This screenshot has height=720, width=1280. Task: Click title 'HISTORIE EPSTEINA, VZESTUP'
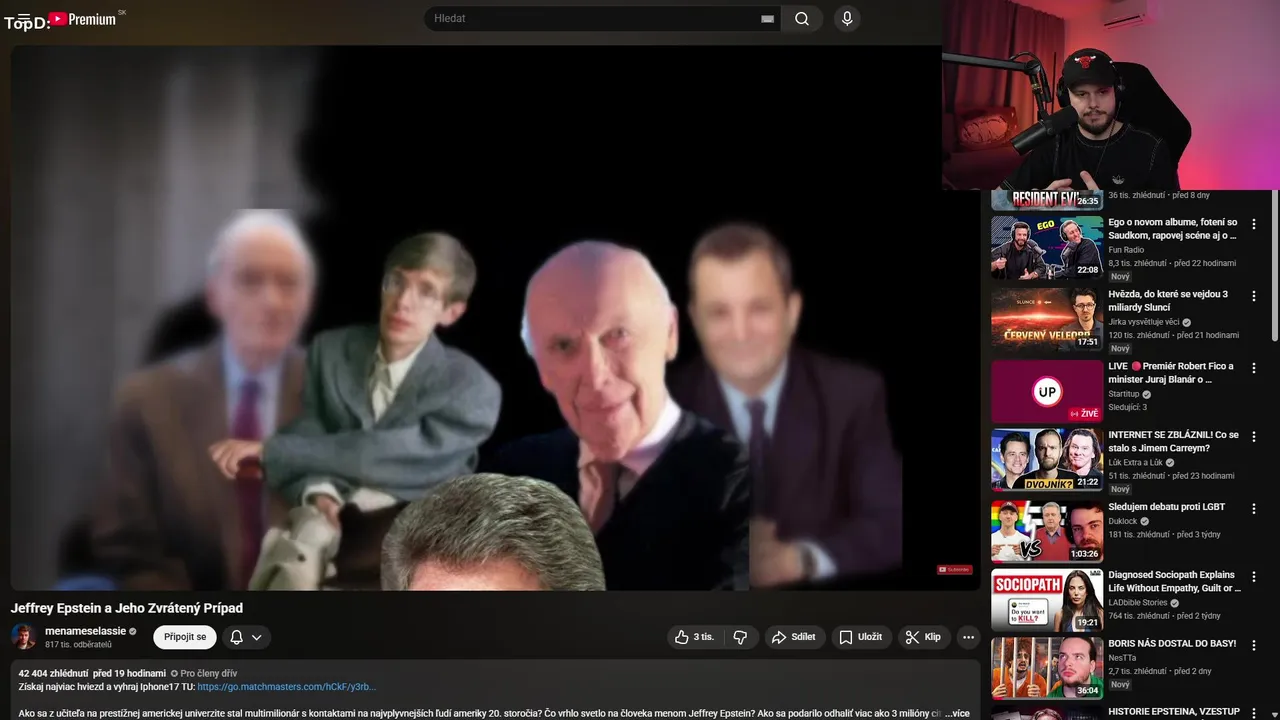pos(1174,712)
